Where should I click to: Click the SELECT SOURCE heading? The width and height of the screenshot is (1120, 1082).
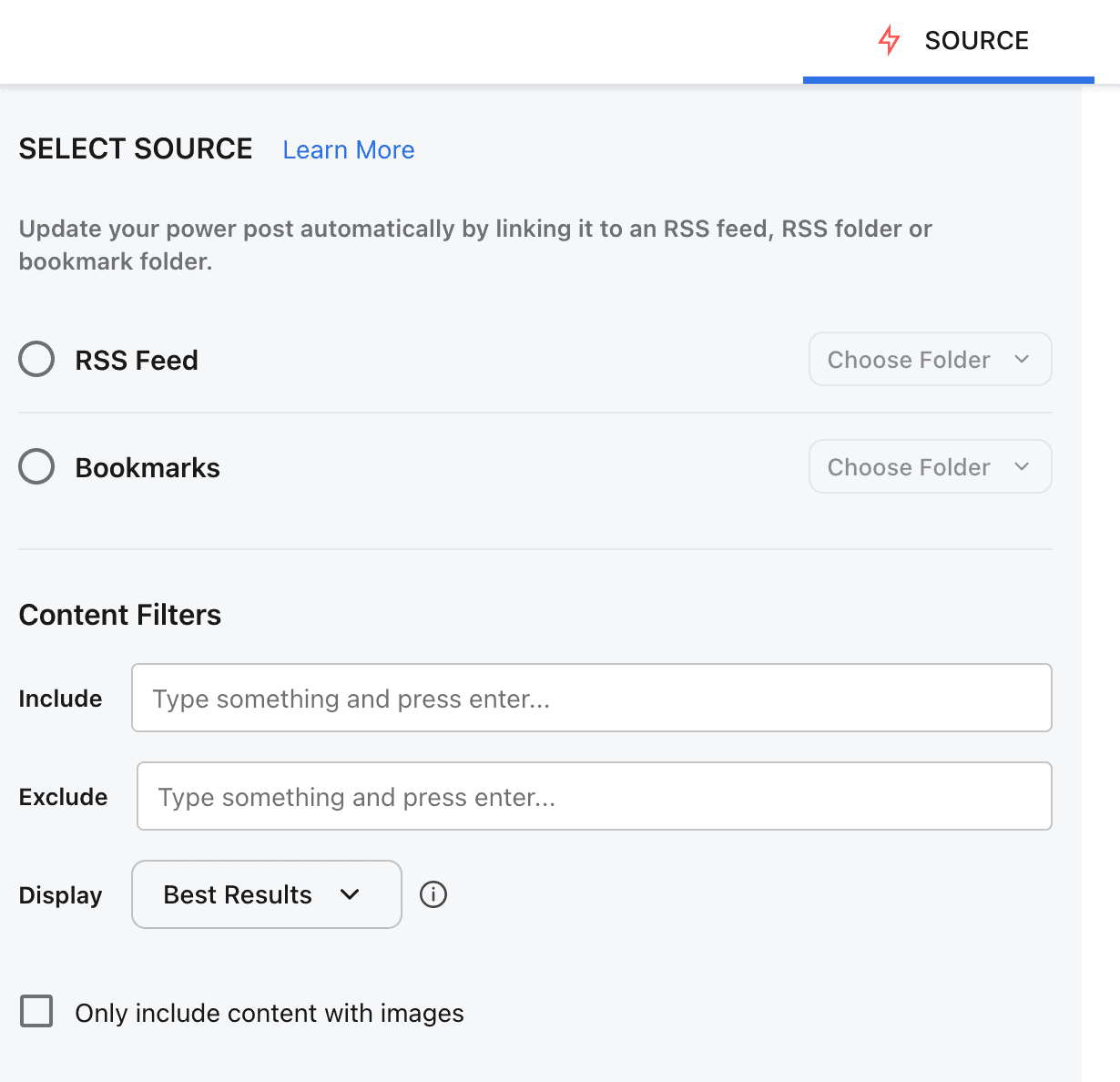coord(136,149)
